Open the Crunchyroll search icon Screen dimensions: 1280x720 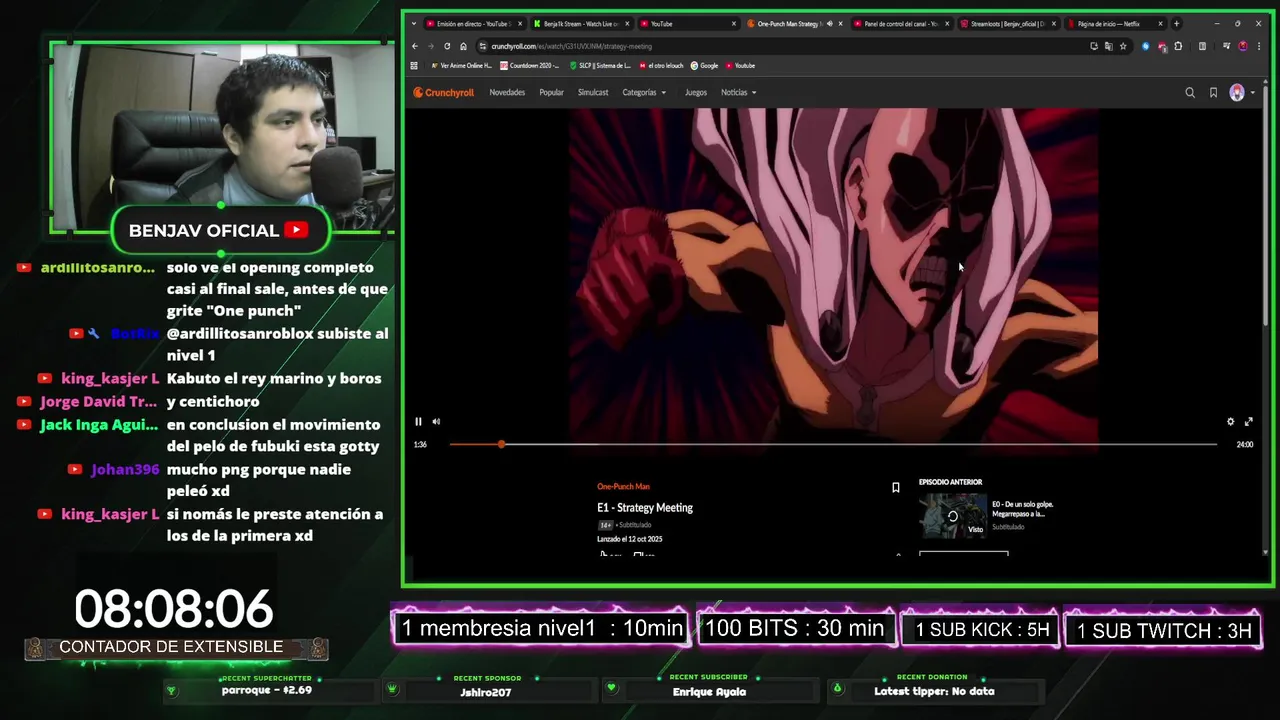pyautogui.click(x=1190, y=92)
